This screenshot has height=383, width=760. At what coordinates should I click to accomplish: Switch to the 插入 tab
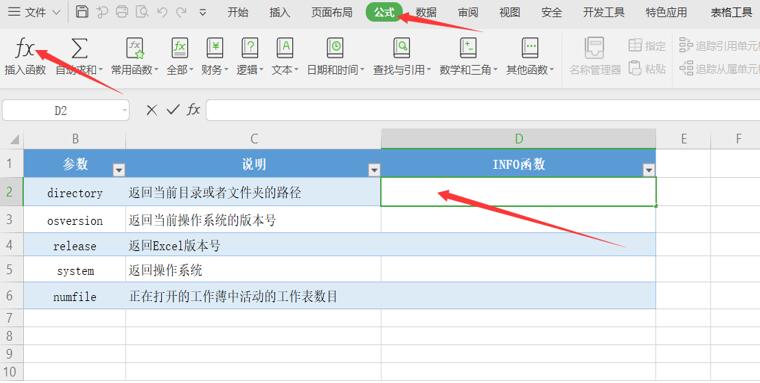pyautogui.click(x=280, y=13)
